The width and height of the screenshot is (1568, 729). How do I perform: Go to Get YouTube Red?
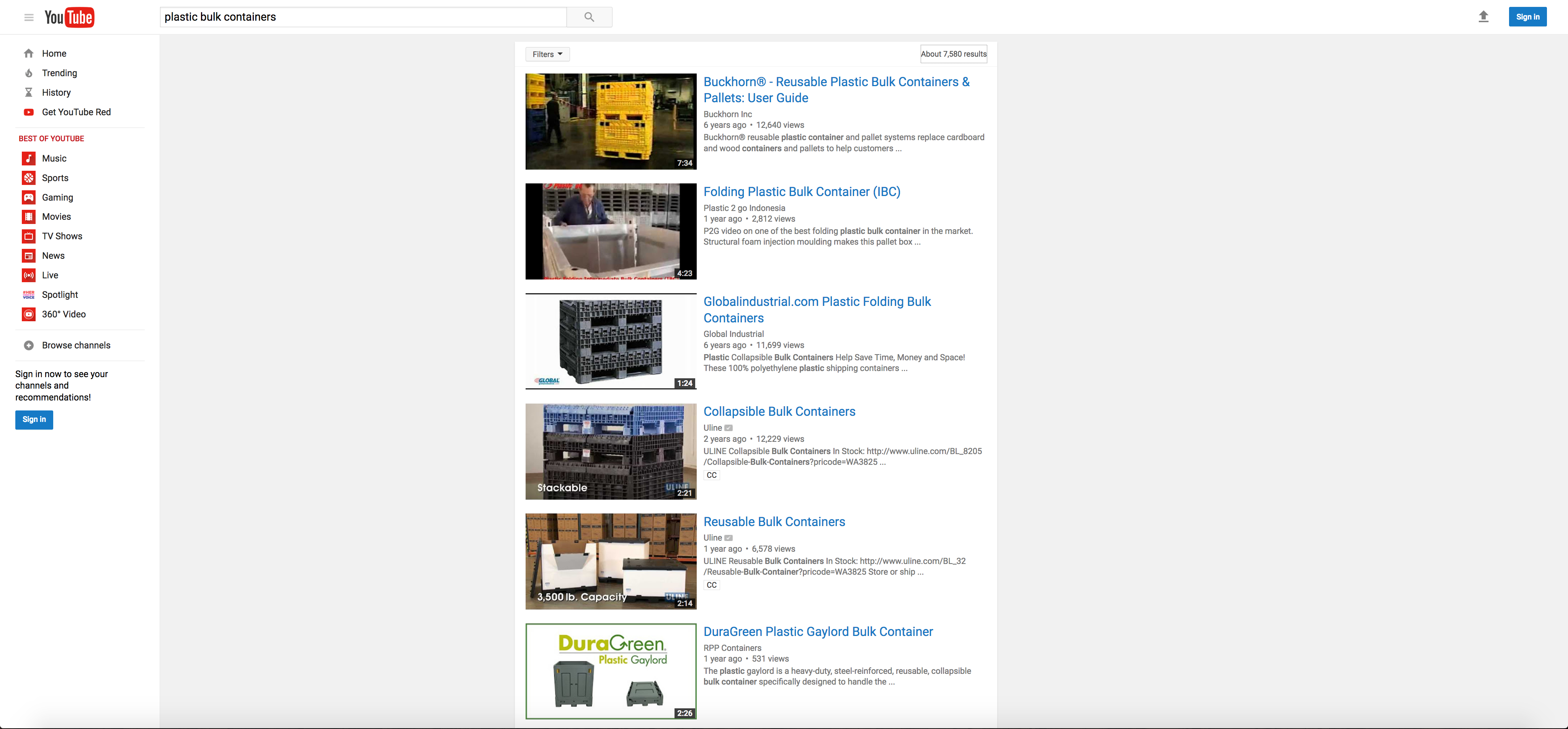click(x=76, y=112)
